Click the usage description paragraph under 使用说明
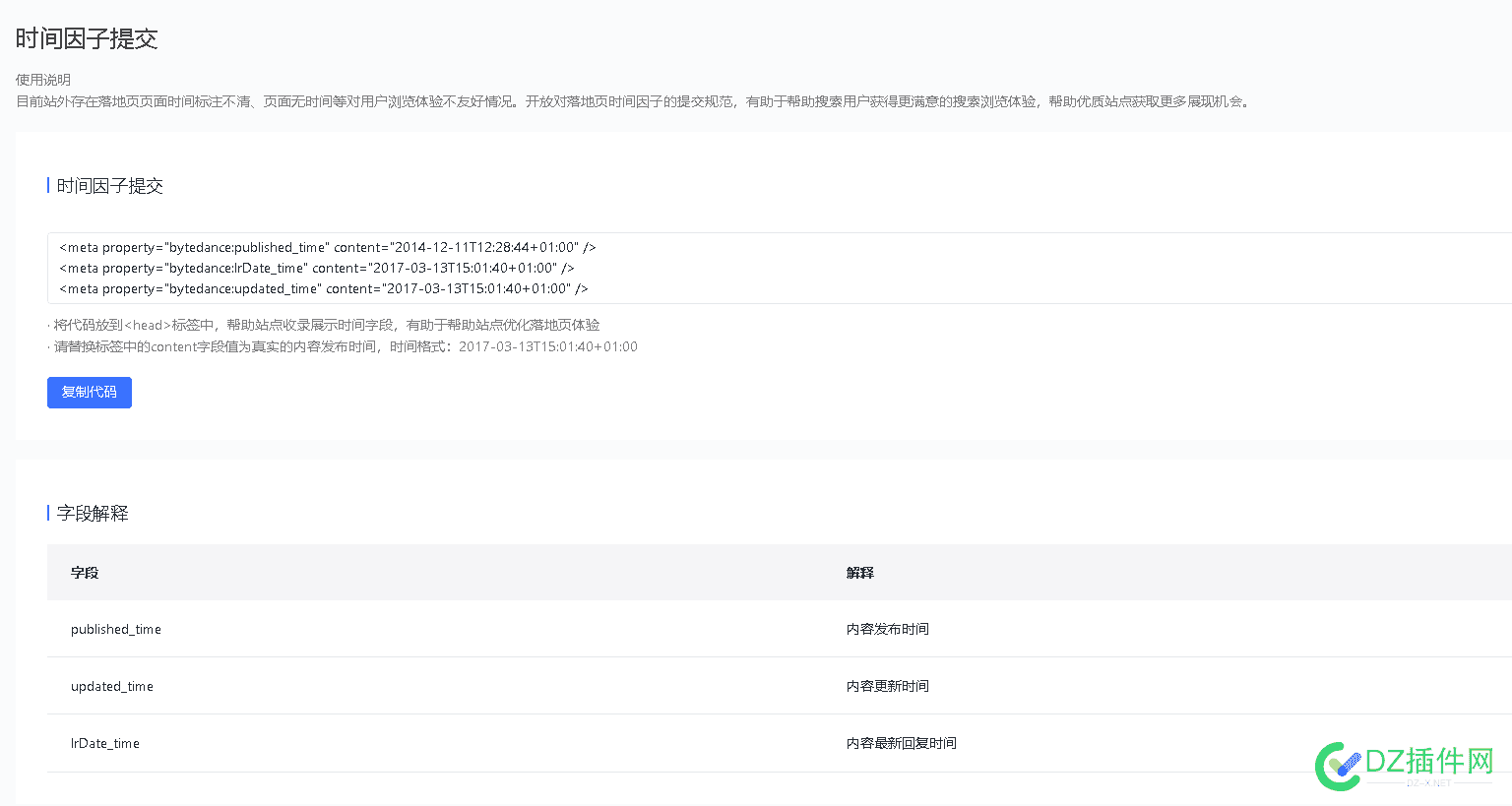The height and width of the screenshot is (806, 1512). [634, 101]
